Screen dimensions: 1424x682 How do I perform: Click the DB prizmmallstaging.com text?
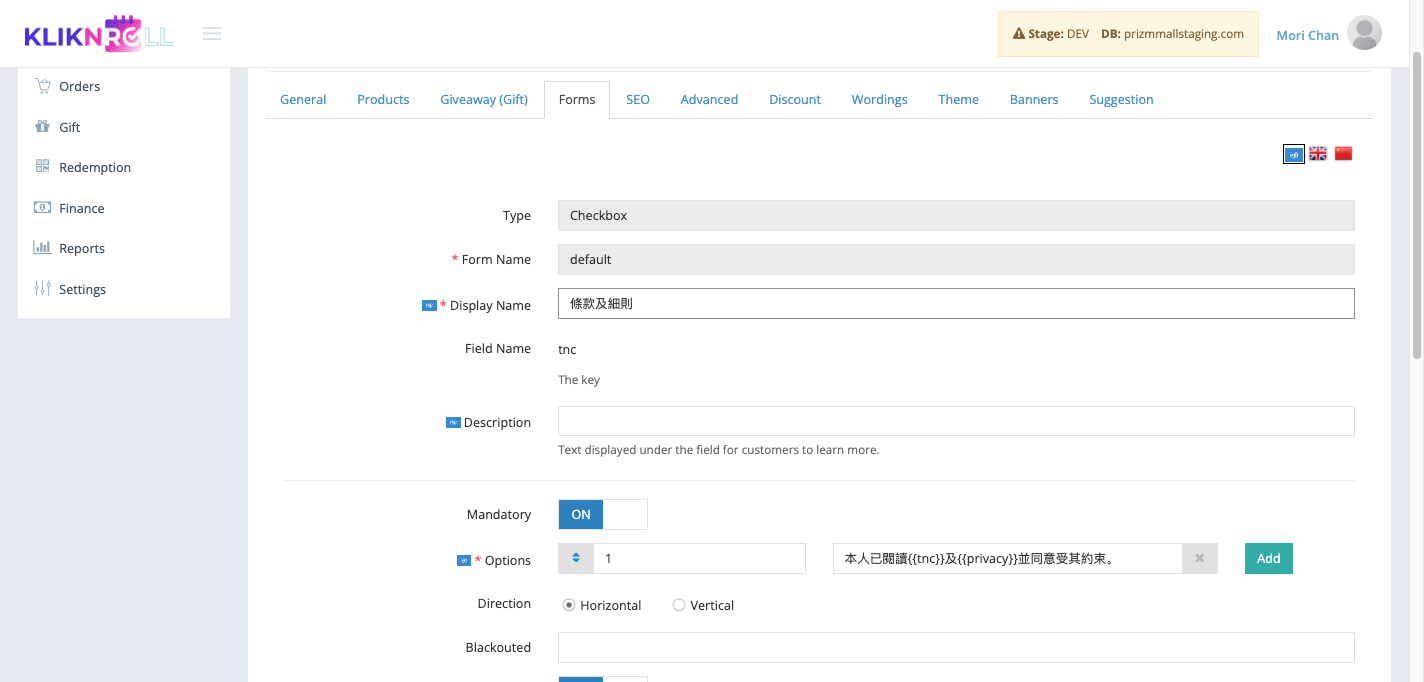(1172, 34)
